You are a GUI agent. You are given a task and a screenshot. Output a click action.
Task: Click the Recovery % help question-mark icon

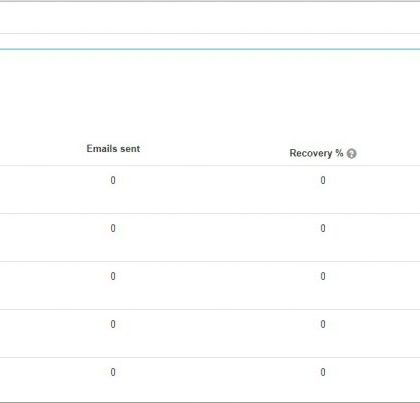[351, 154]
